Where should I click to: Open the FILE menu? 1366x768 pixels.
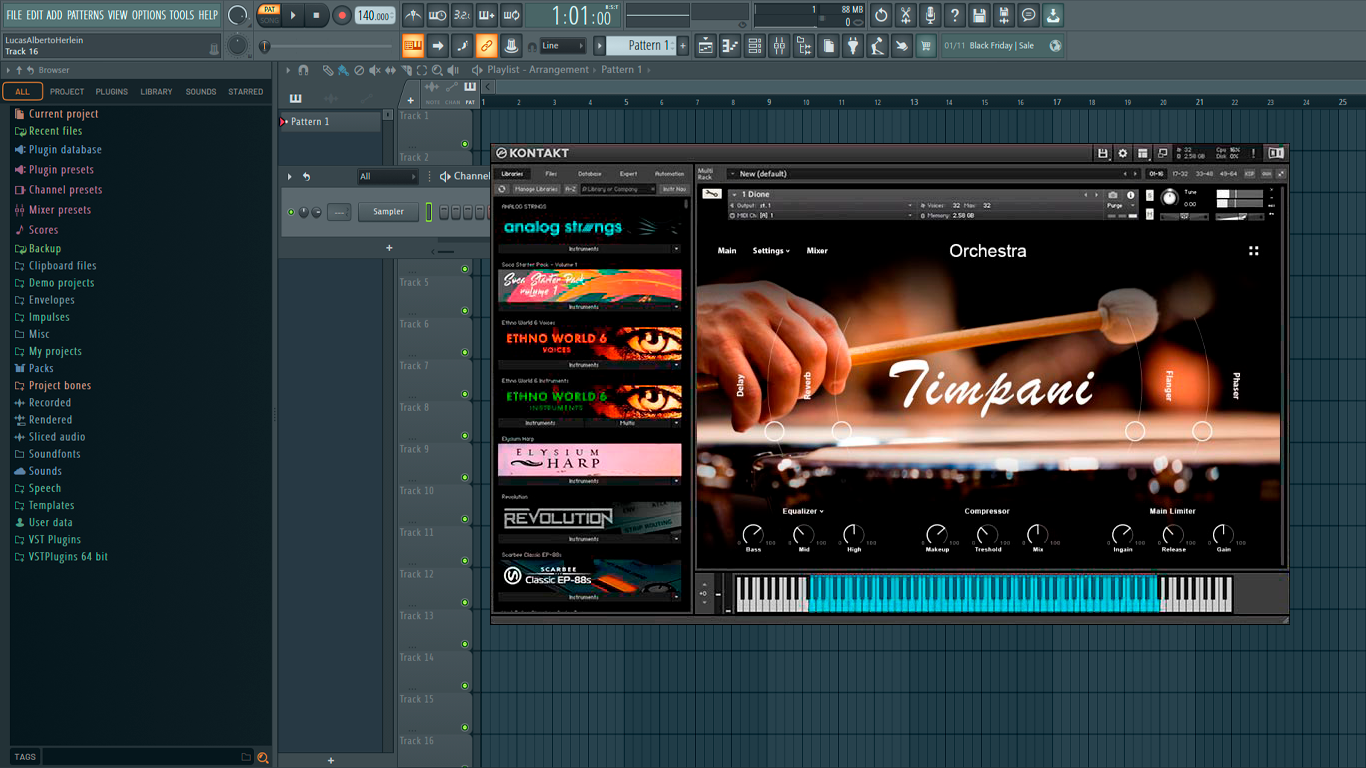pos(14,15)
